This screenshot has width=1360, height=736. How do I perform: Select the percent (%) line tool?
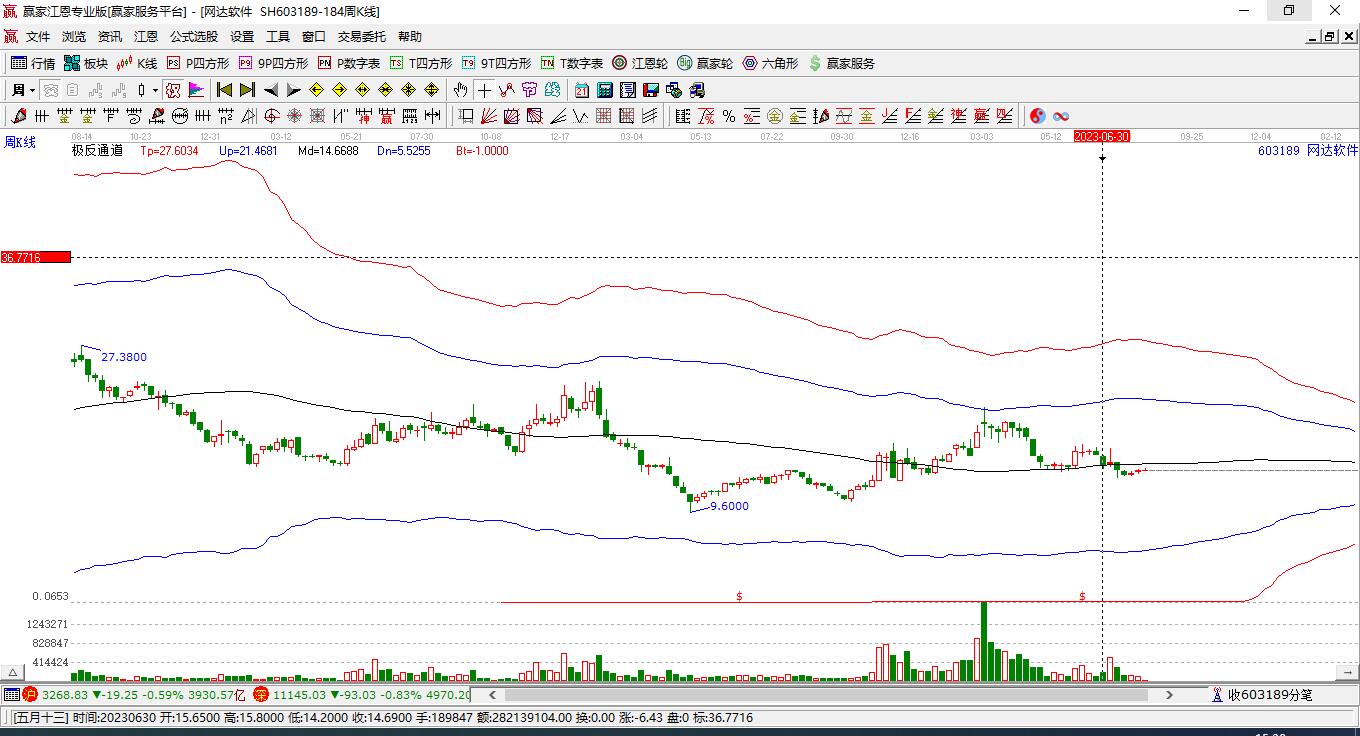729,116
